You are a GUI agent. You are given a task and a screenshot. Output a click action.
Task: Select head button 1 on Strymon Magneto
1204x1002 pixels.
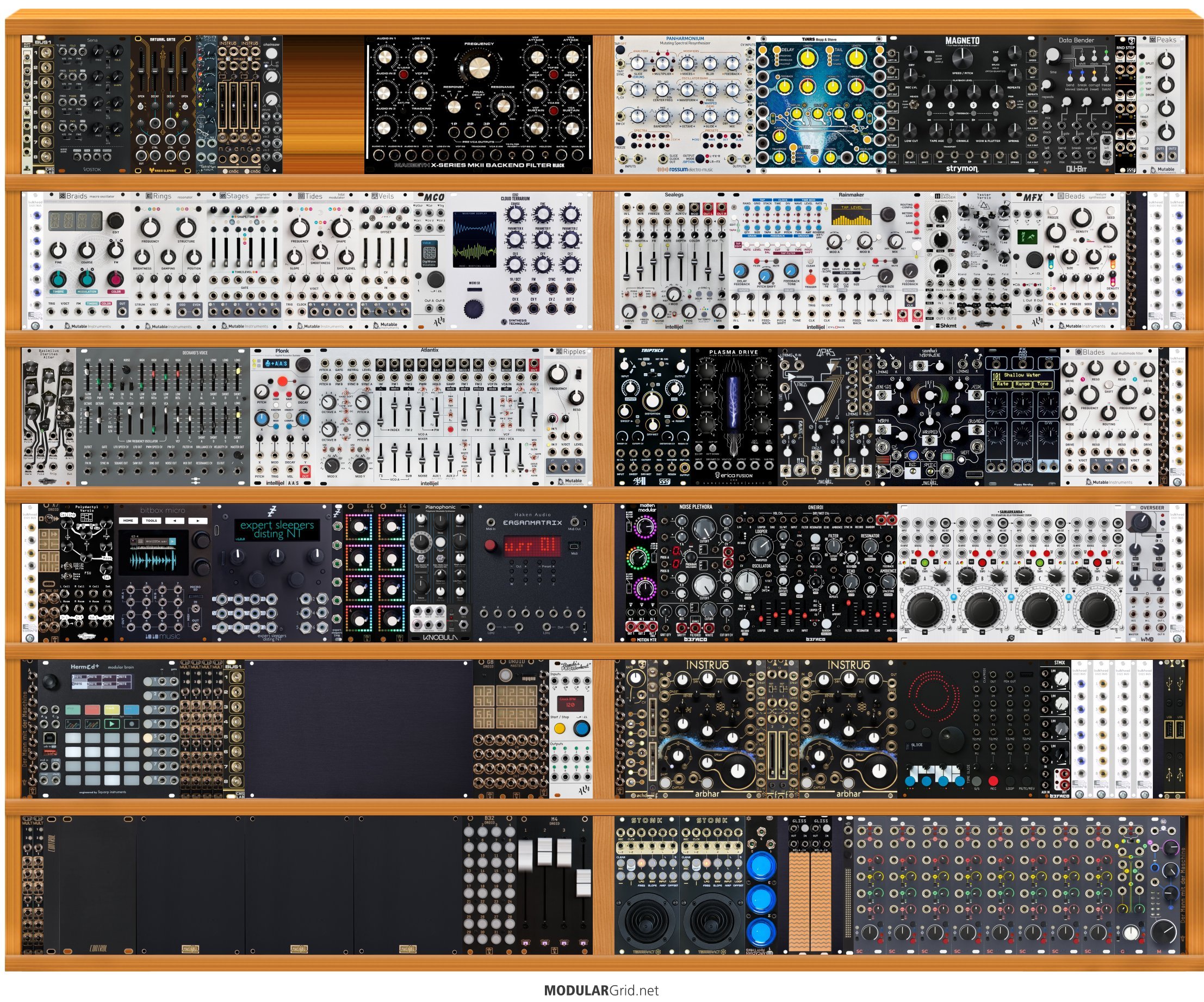click(x=929, y=105)
